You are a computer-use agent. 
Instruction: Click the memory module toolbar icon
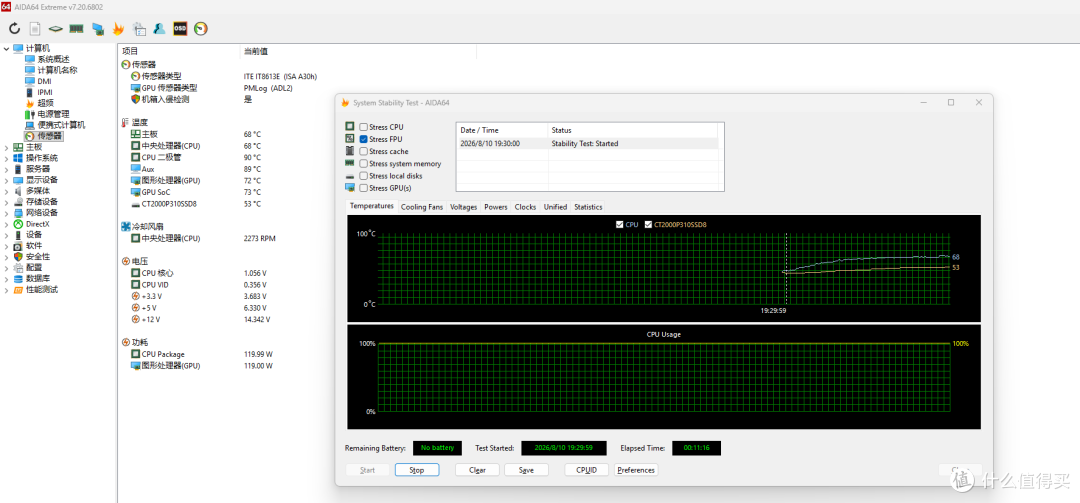click(76, 29)
